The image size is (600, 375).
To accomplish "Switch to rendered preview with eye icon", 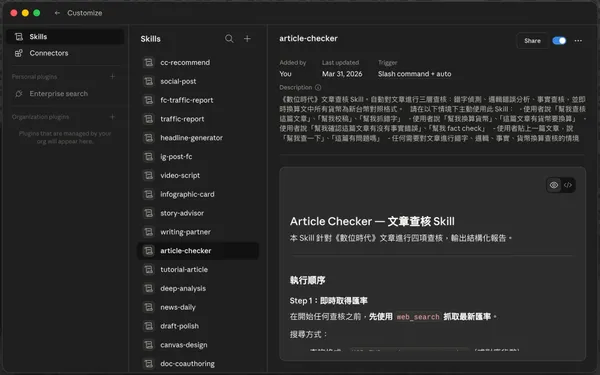I will pos(554,185).
